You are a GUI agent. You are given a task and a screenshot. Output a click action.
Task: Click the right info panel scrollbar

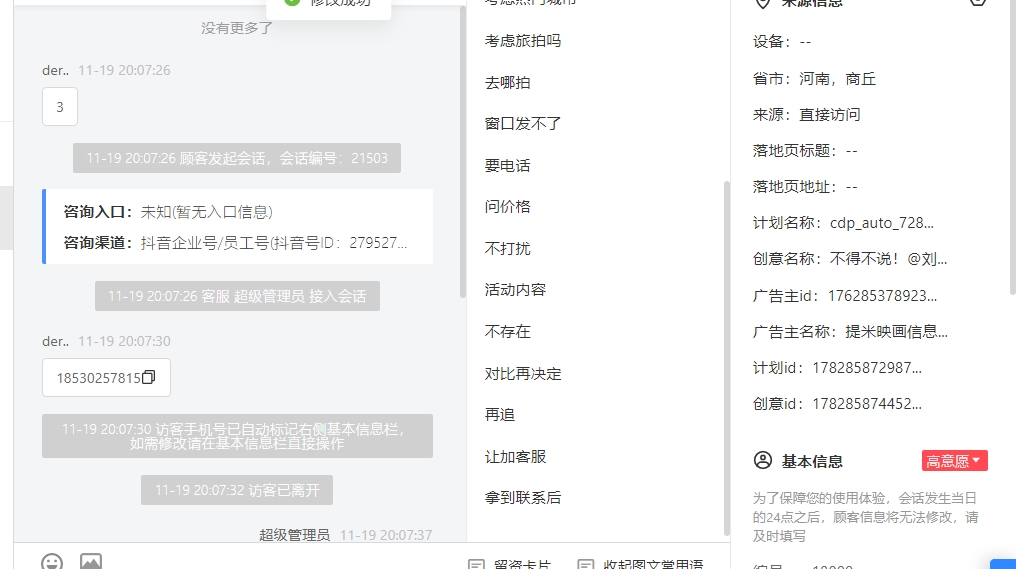[x=1012, y=146]
